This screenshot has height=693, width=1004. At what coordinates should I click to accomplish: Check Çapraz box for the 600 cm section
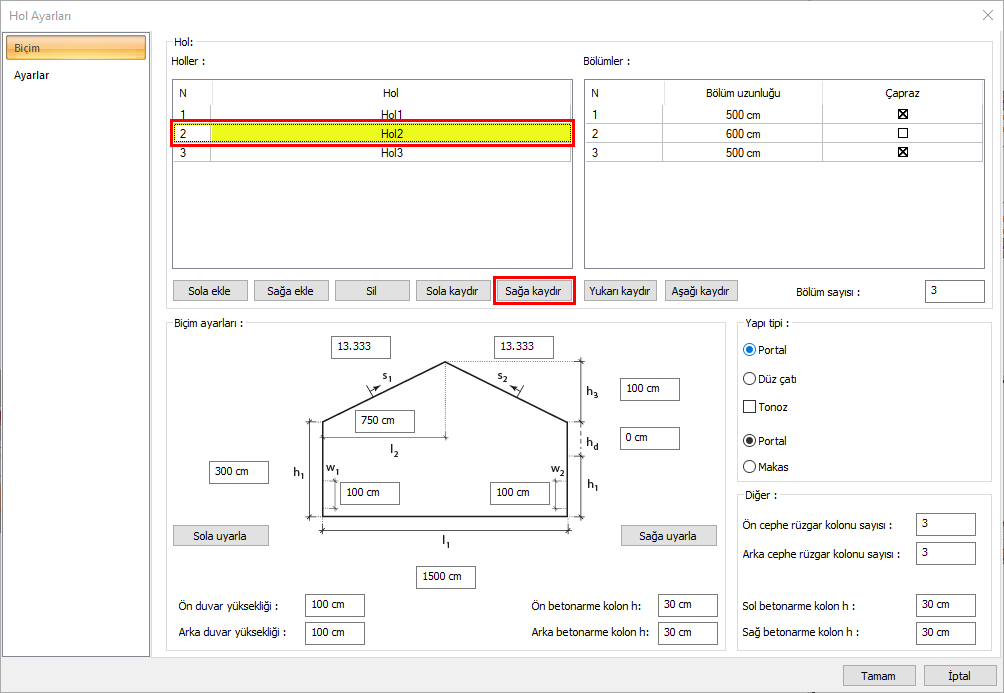[902, 133]
